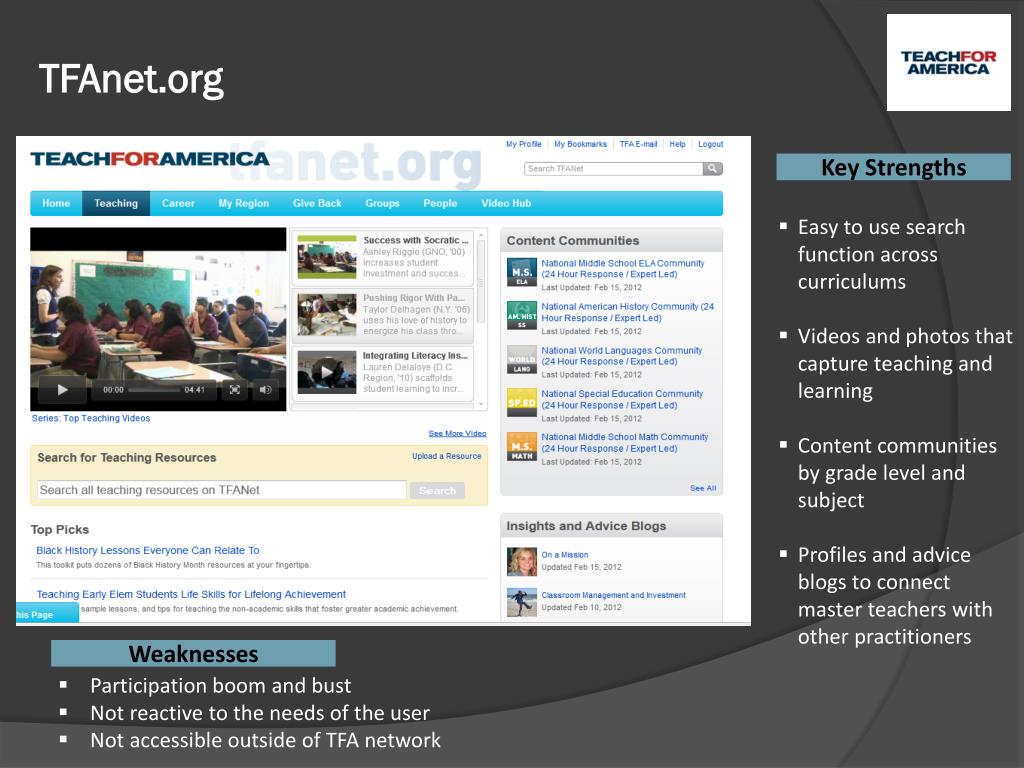Click the Weaknesses heading
Viewport: 1024px width, 768px height.
click(193, 654)
